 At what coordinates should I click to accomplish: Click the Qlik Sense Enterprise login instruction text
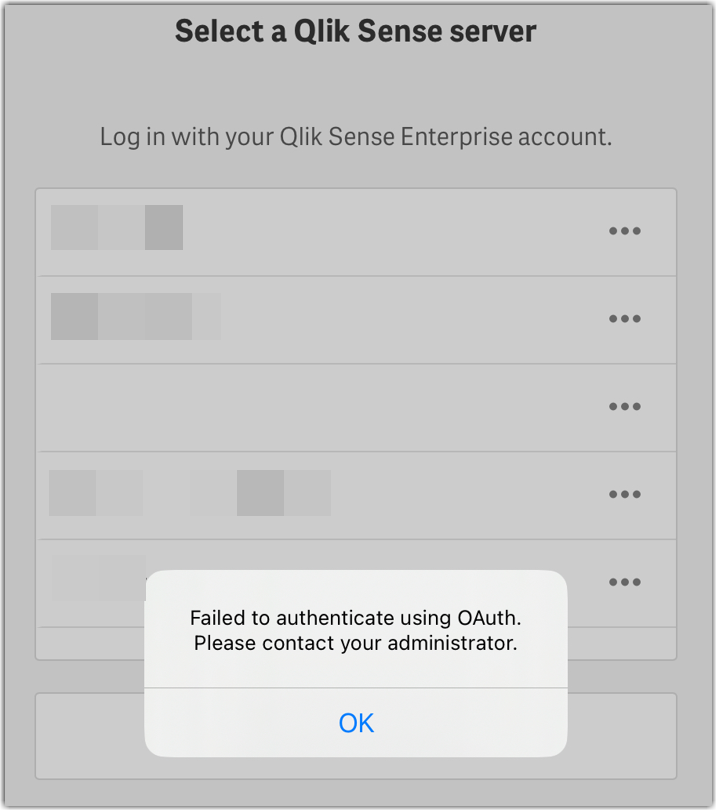356,136
